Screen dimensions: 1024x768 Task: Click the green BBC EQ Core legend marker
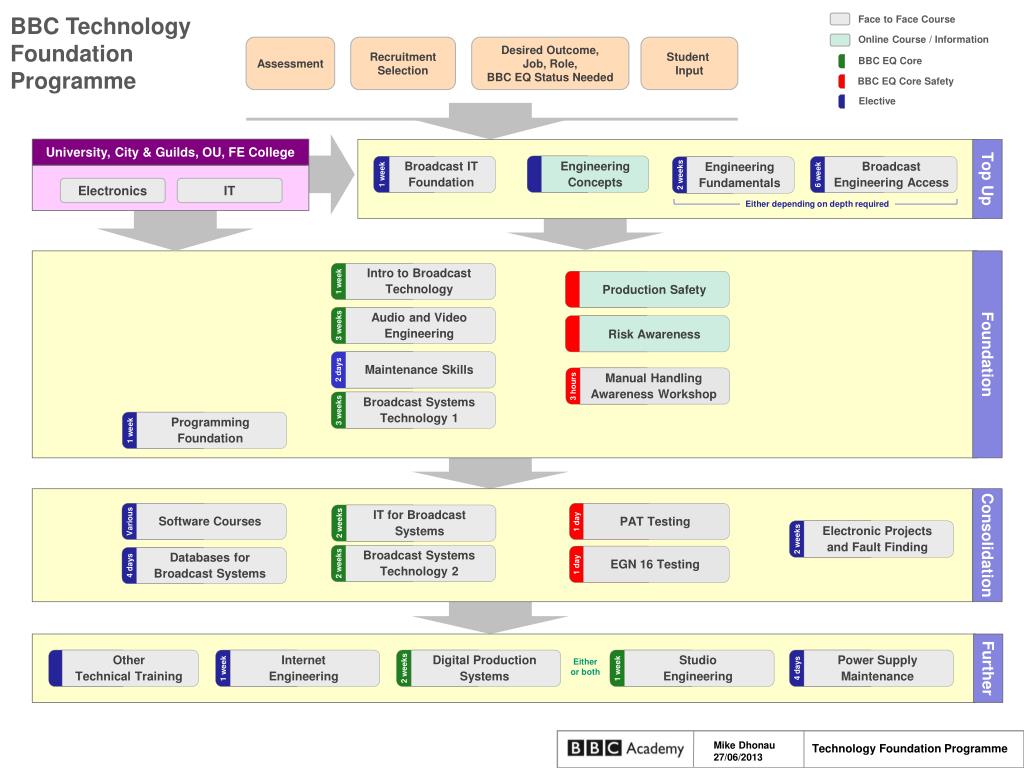pos(842,61)
